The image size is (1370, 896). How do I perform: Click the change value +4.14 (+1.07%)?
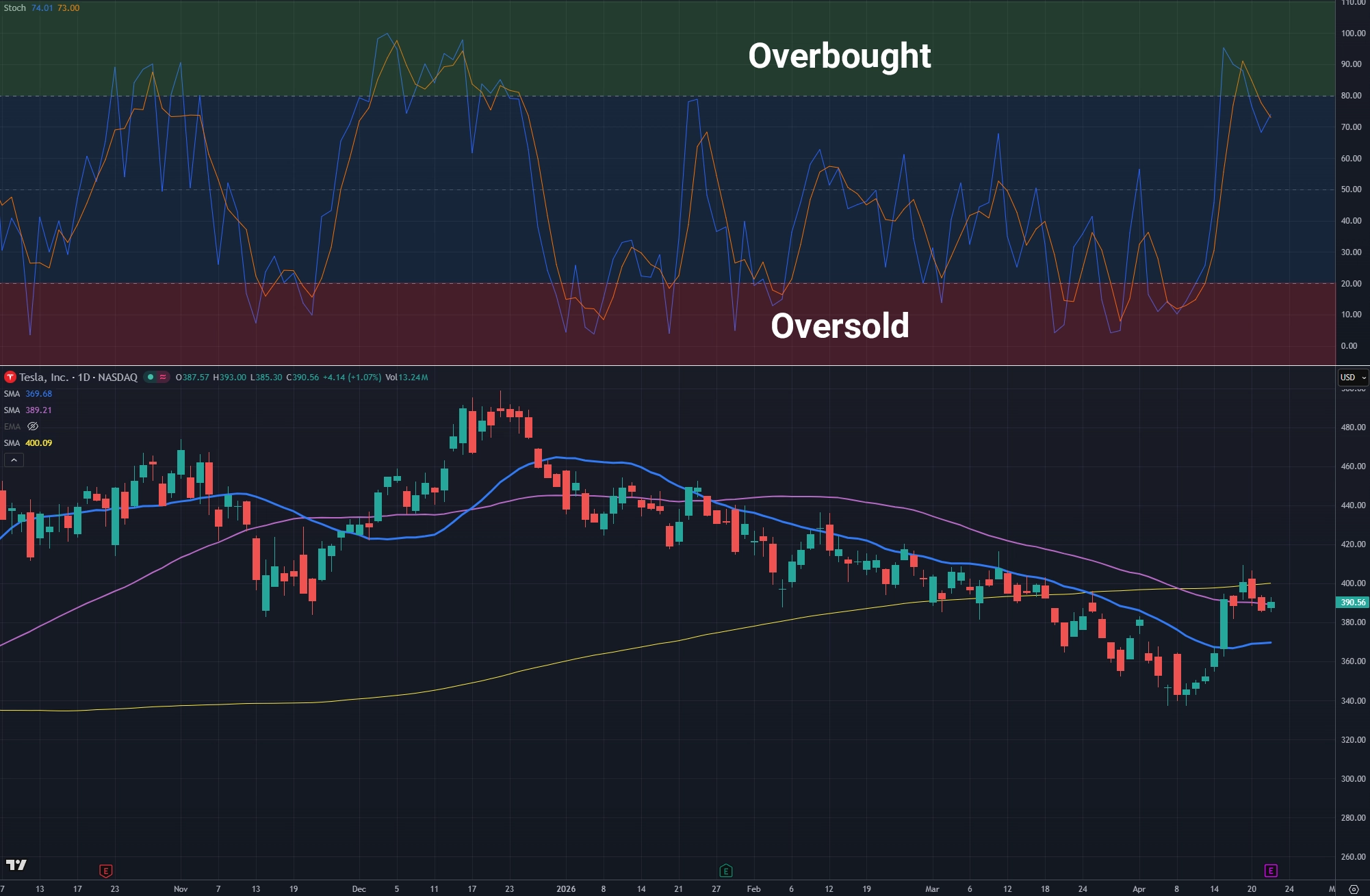(352, 378)
